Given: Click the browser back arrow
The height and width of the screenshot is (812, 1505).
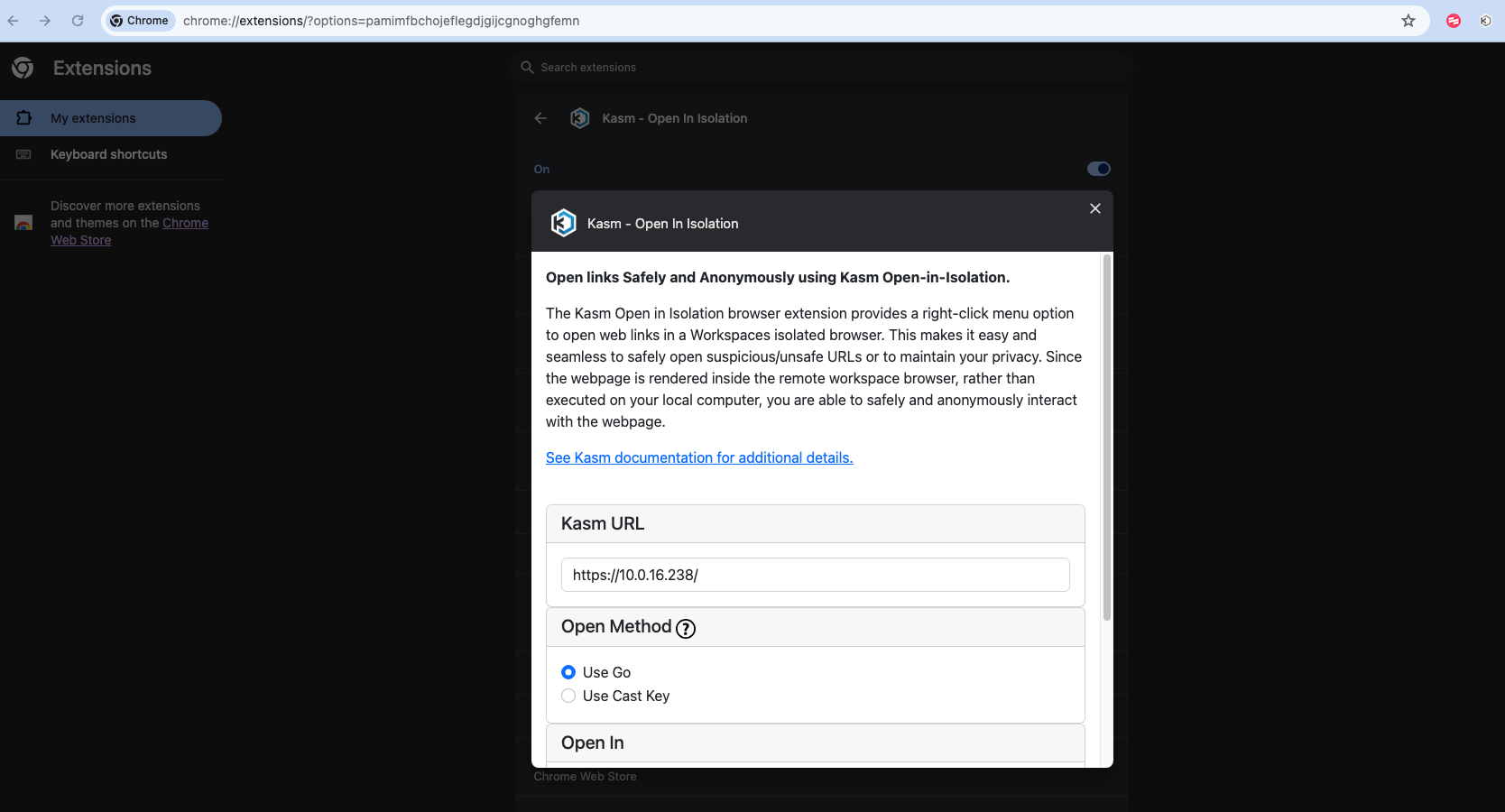Looking at the screenshot, I should point(14,21).
